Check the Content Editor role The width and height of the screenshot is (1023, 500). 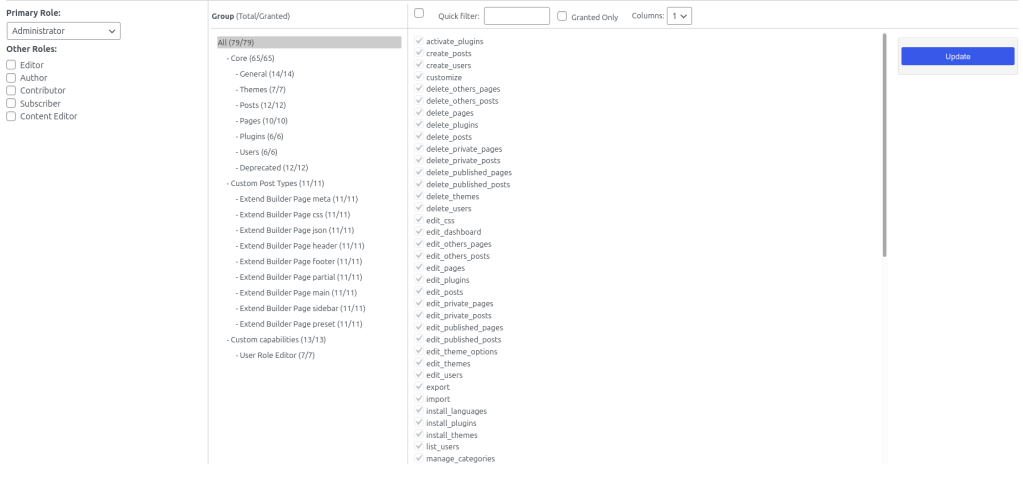click(x=11, y=116)
